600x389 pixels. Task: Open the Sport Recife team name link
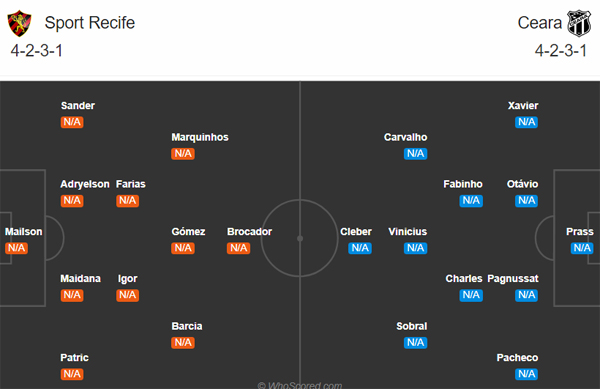point(90,23)
